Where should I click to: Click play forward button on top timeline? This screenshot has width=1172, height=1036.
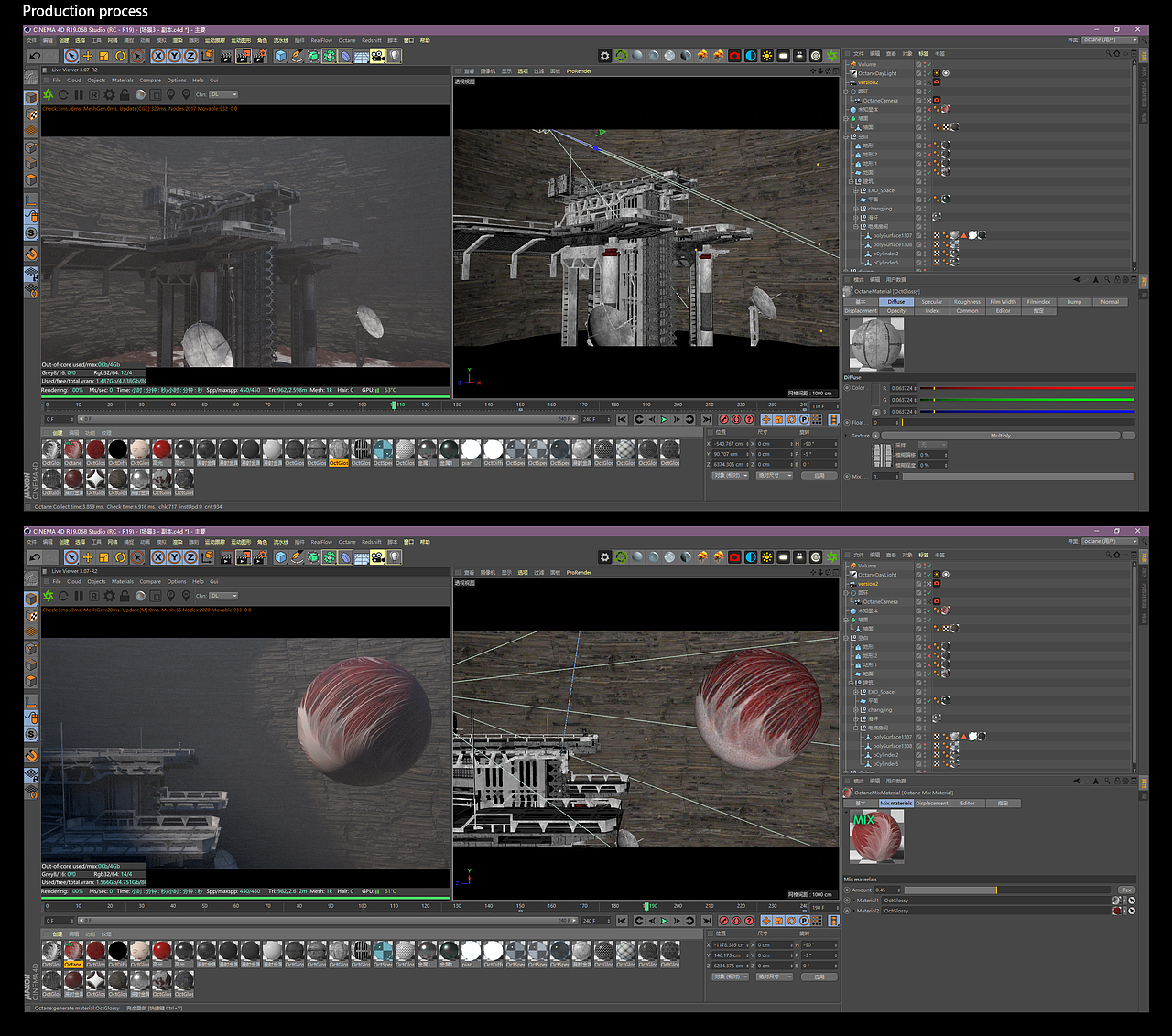coord(664,420)
